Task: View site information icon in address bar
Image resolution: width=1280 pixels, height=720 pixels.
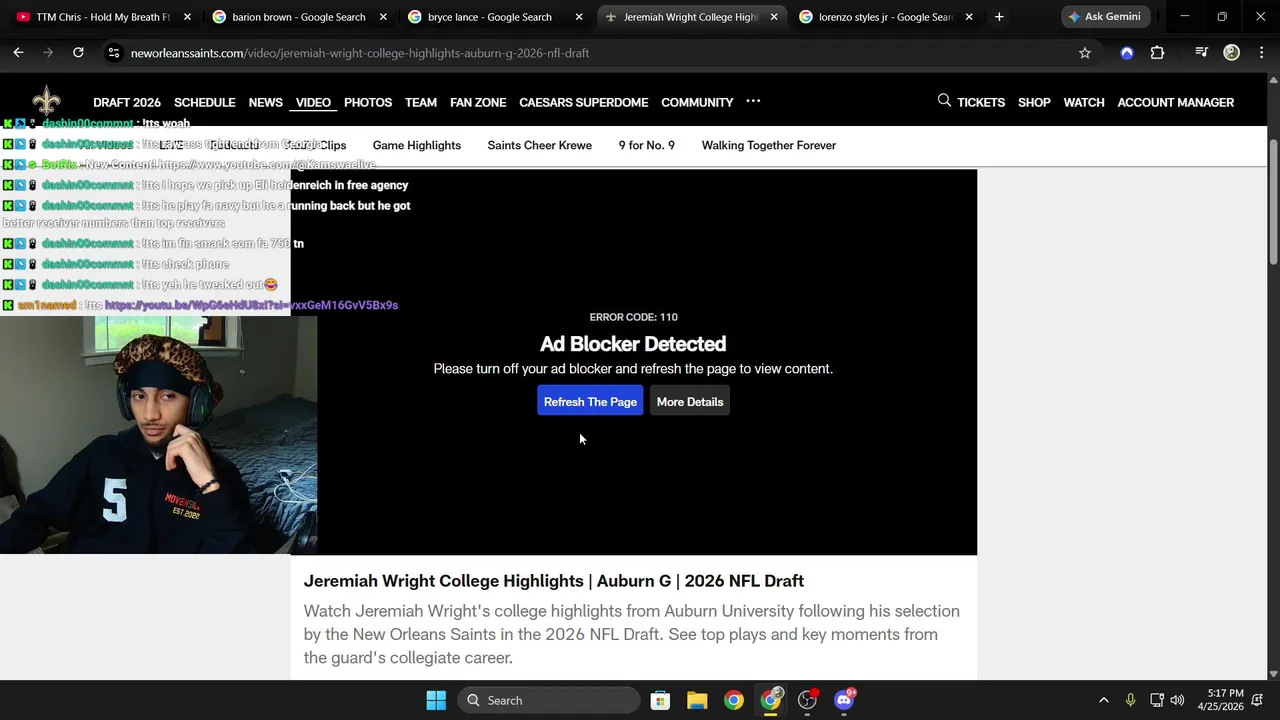Action: click(x=114, y=53)
